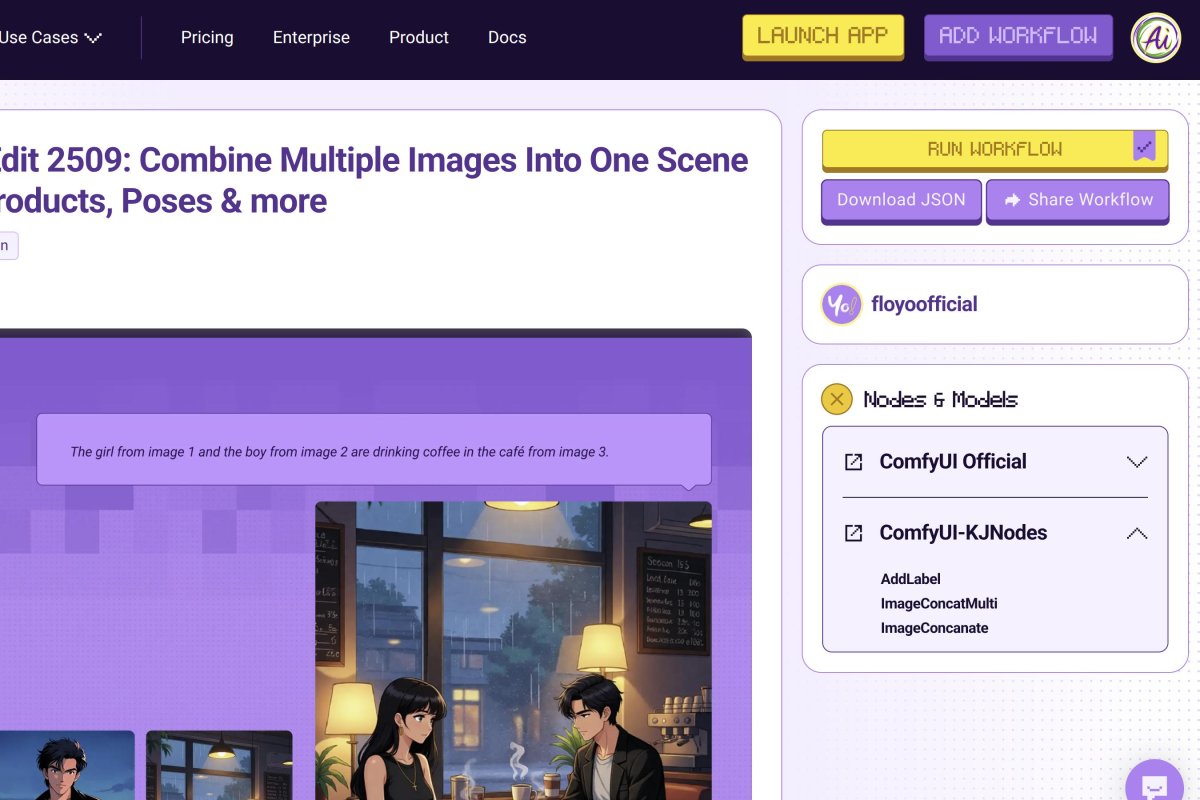The width and height of the screenshot is (1200, 800).
Task: Click the floyoofficial Yo! avatar icon
Action: [841, 304]
